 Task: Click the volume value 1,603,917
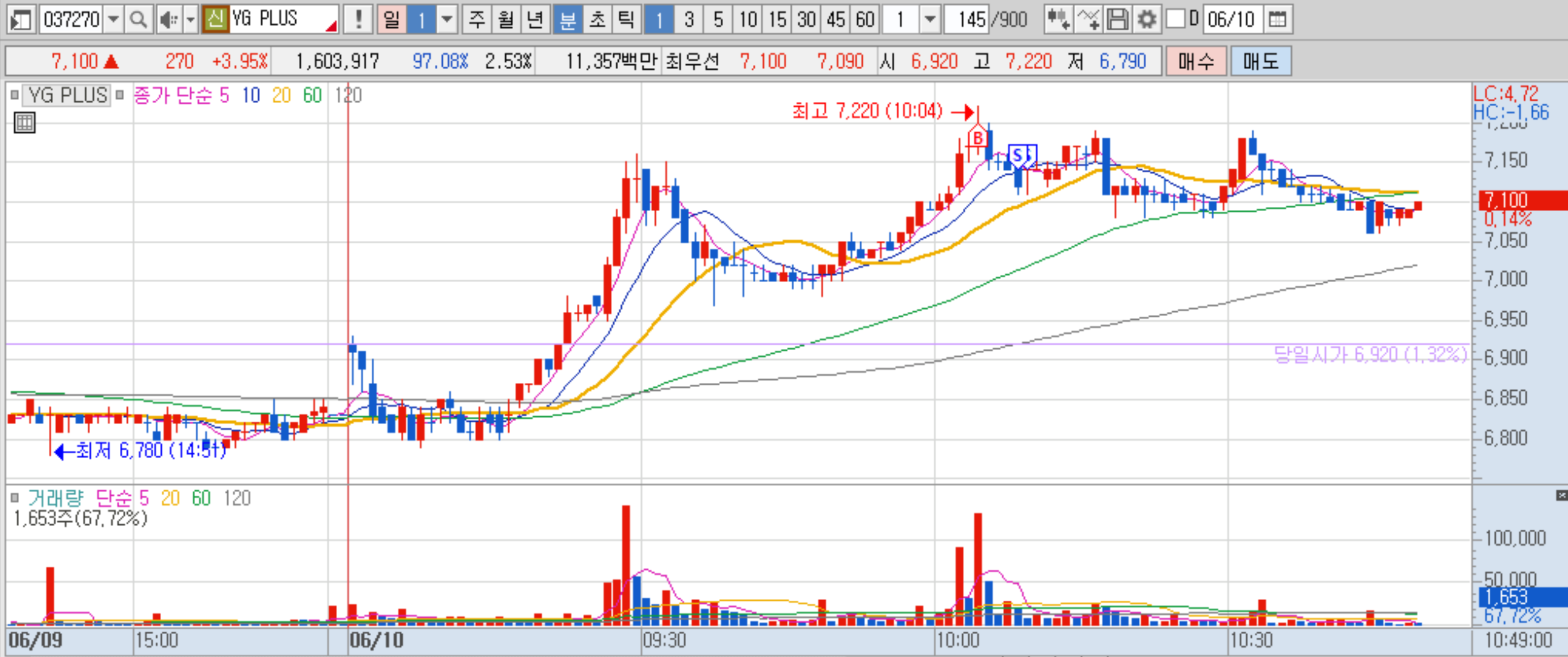coord(337,61)
